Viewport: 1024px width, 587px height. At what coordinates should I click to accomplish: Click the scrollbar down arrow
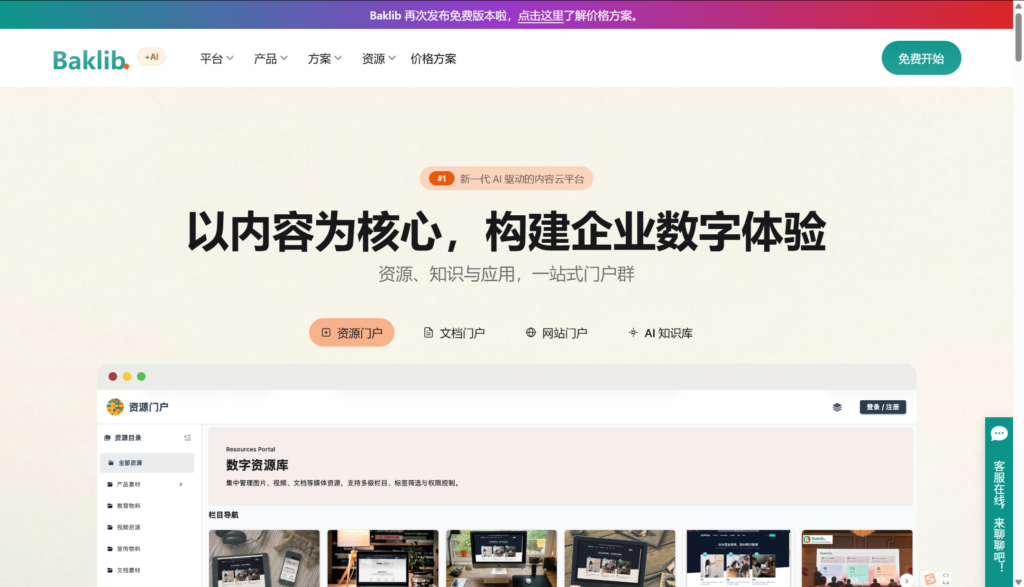pyautogui.click(x=1018, y=581)
